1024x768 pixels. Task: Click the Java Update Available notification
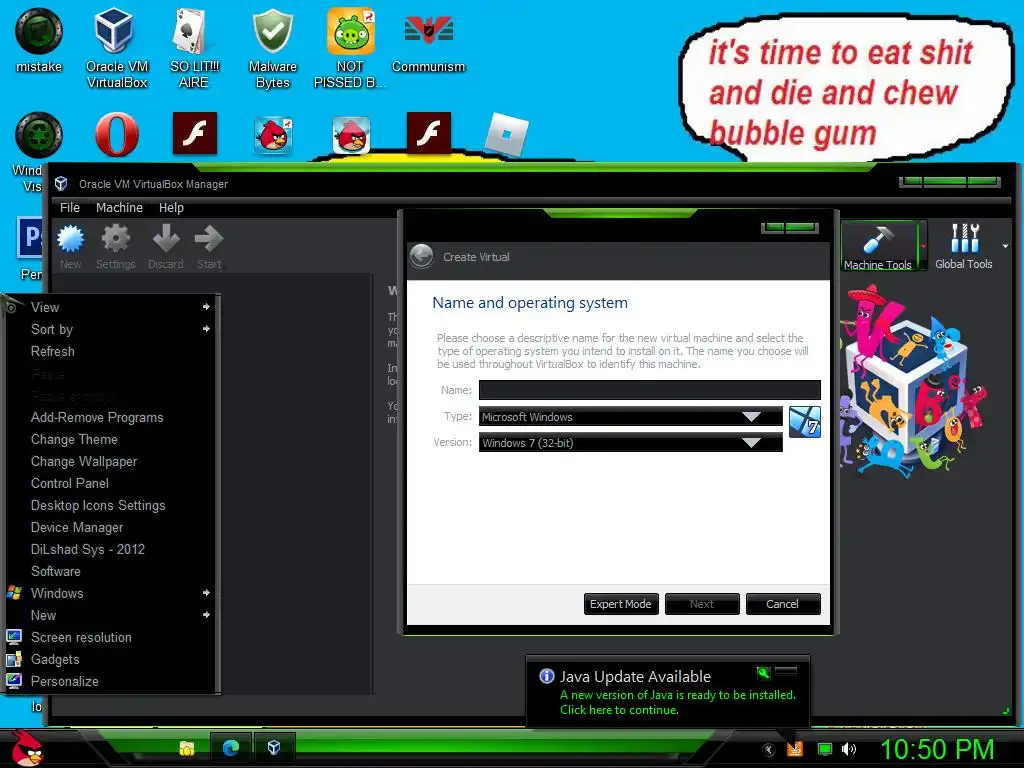click(x=667, y=692)
